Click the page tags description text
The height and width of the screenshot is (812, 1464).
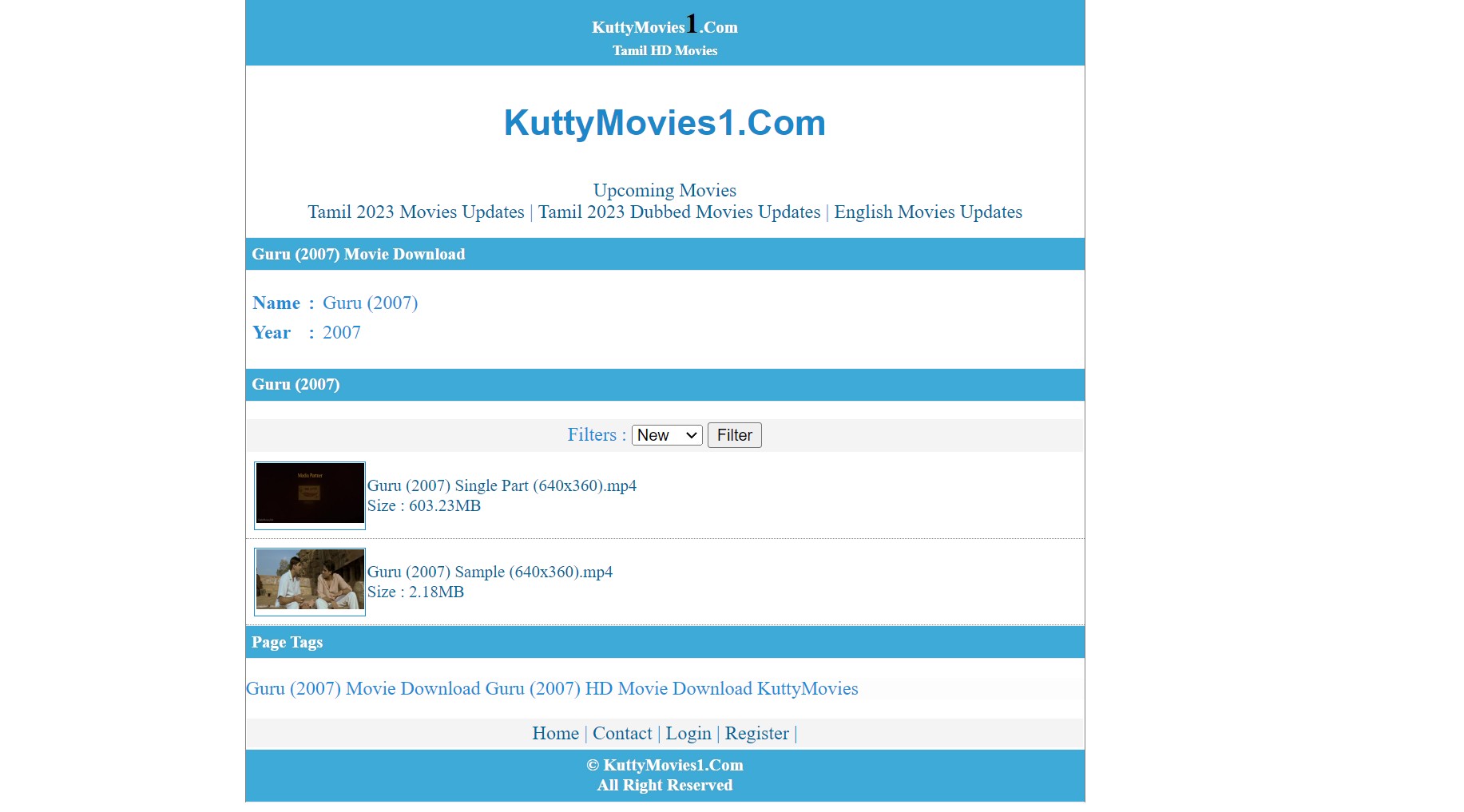click(552, 688)
